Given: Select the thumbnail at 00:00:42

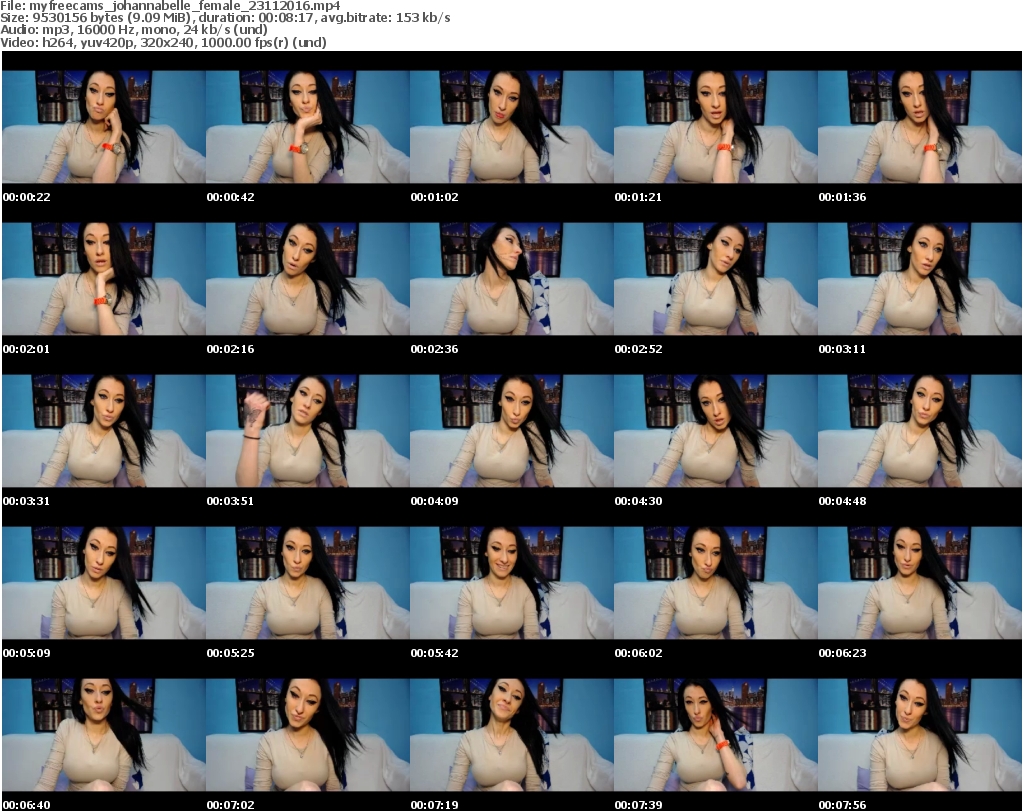Looking at the screenshot, I should pyautogui.click(x=308, y=127).
